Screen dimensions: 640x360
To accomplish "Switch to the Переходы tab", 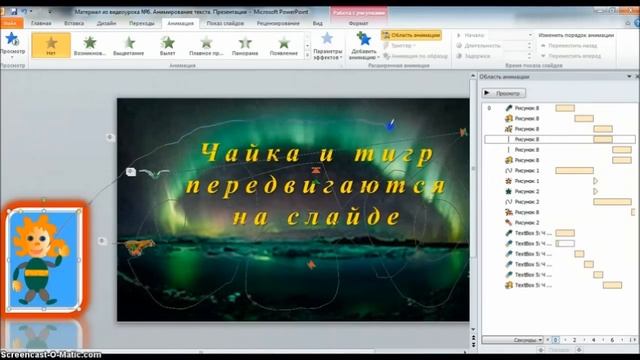I will pos(142,23).
